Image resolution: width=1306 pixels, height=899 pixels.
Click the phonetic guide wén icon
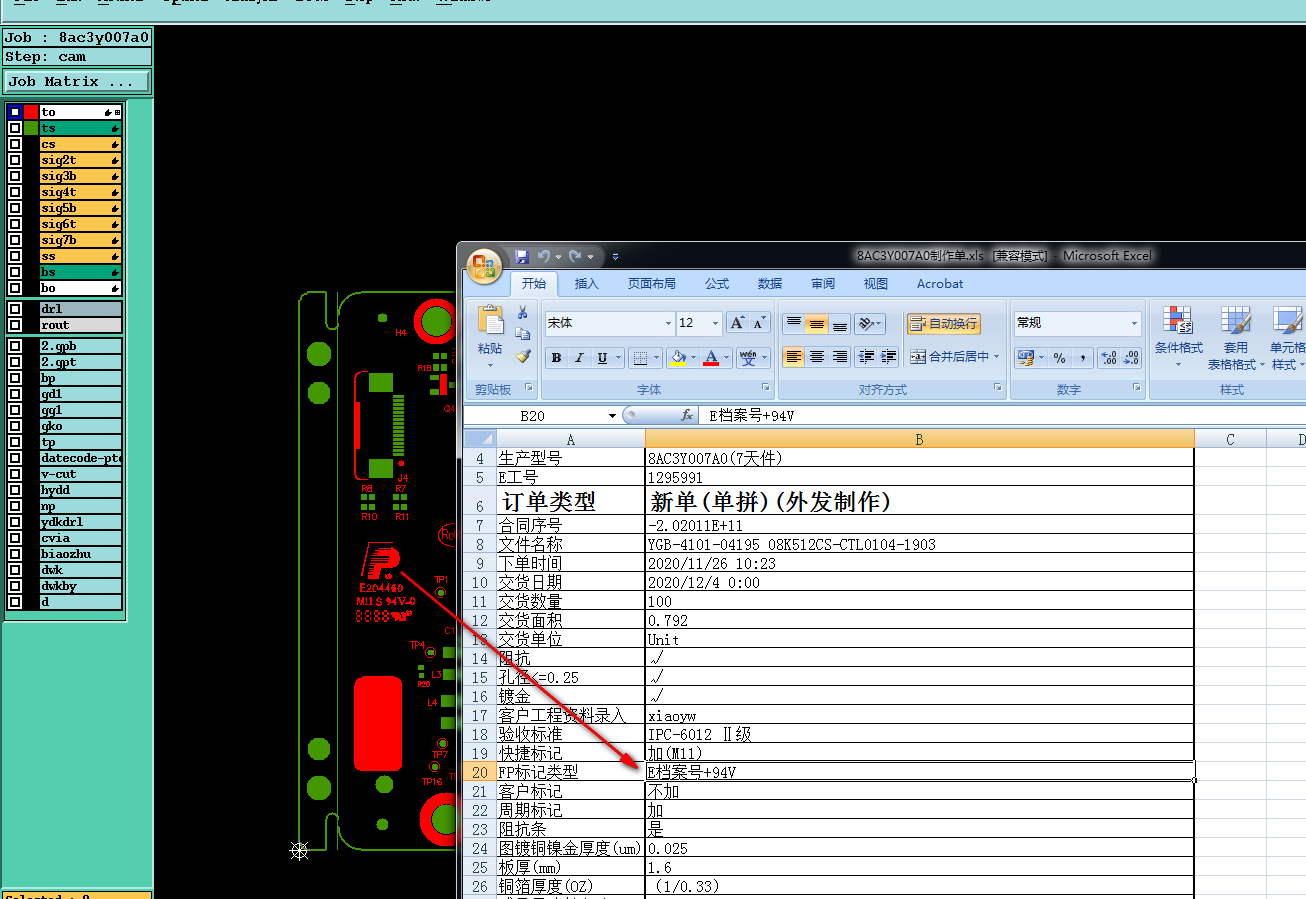(x=747, y=358)
